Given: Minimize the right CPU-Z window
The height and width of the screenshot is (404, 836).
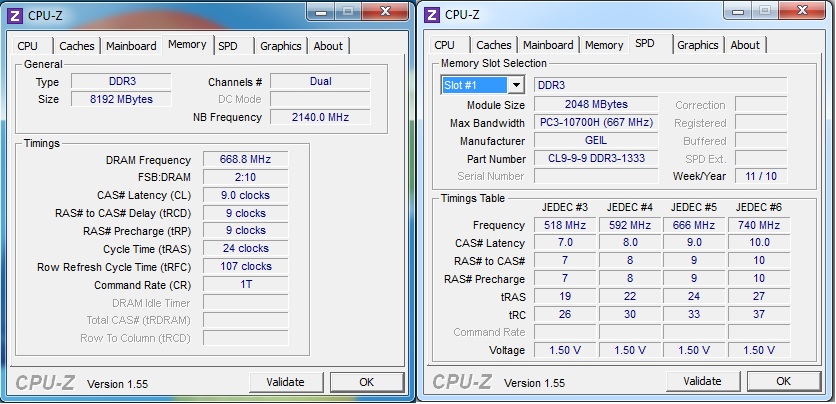Looking at the screenshot, I should (x=738, y=11).
